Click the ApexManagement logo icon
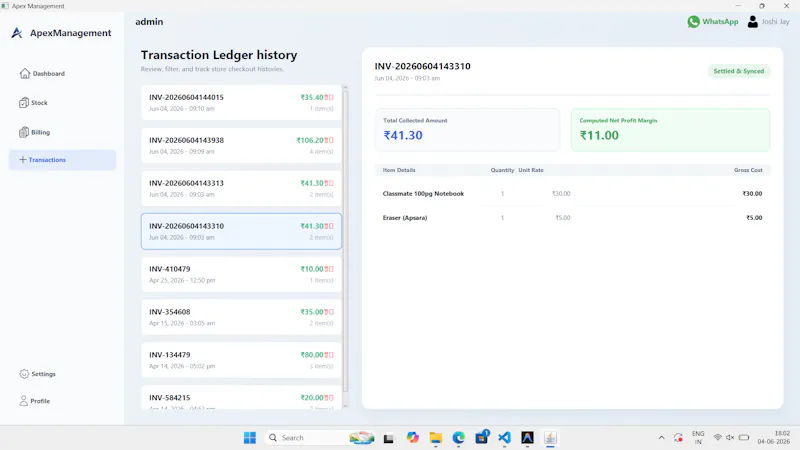This screenshot has height=450, width=800. (x=17, y=33)
